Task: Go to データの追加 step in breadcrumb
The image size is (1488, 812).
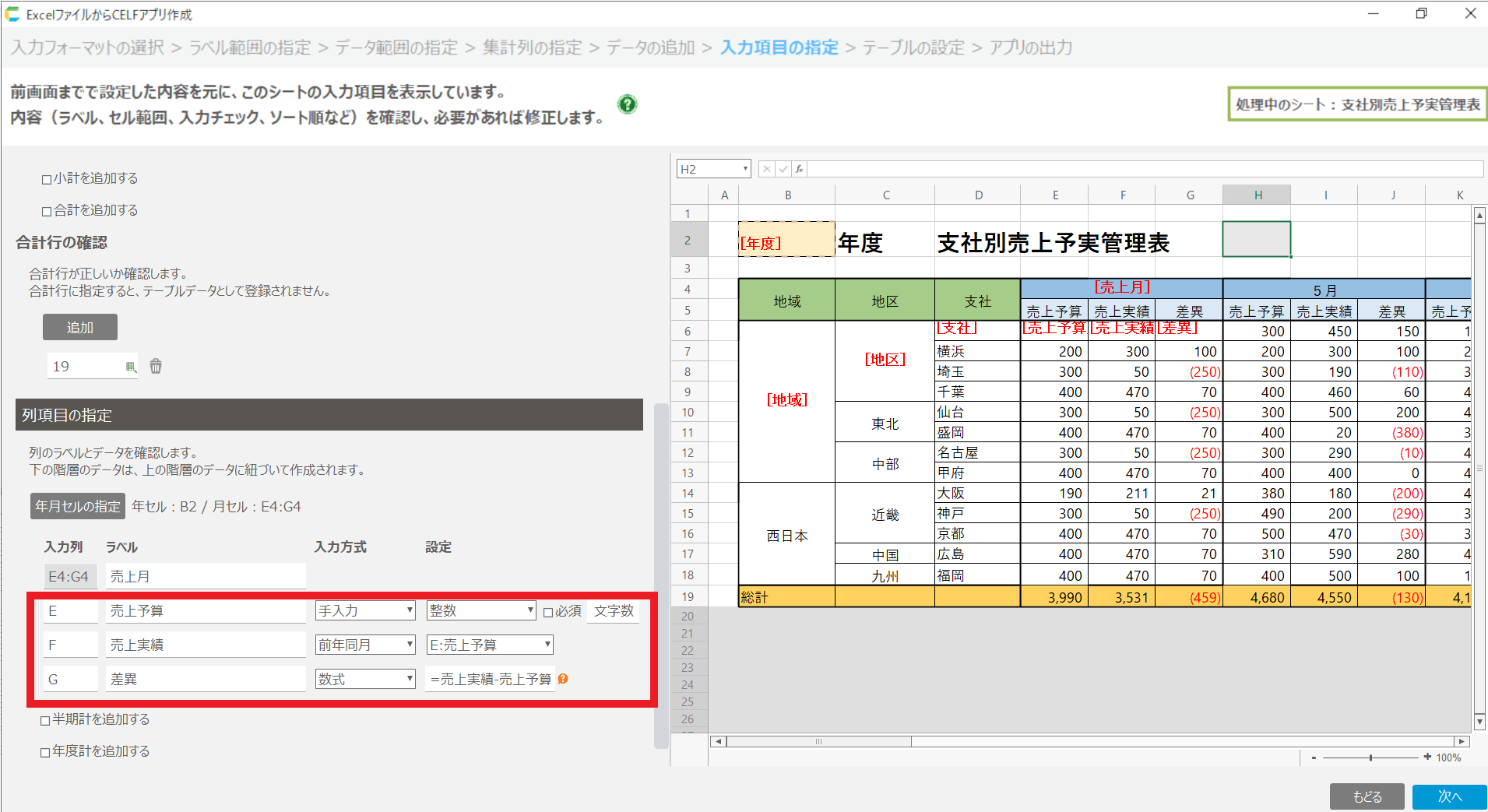Action: coord(650,47)
